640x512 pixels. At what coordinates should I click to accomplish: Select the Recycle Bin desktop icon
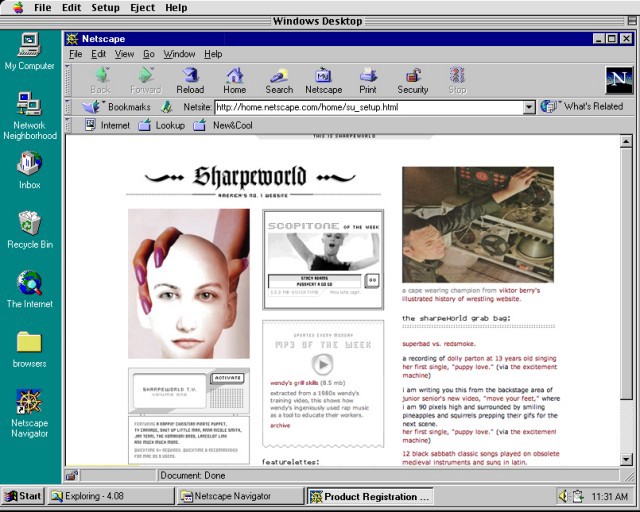click(30, 230)
